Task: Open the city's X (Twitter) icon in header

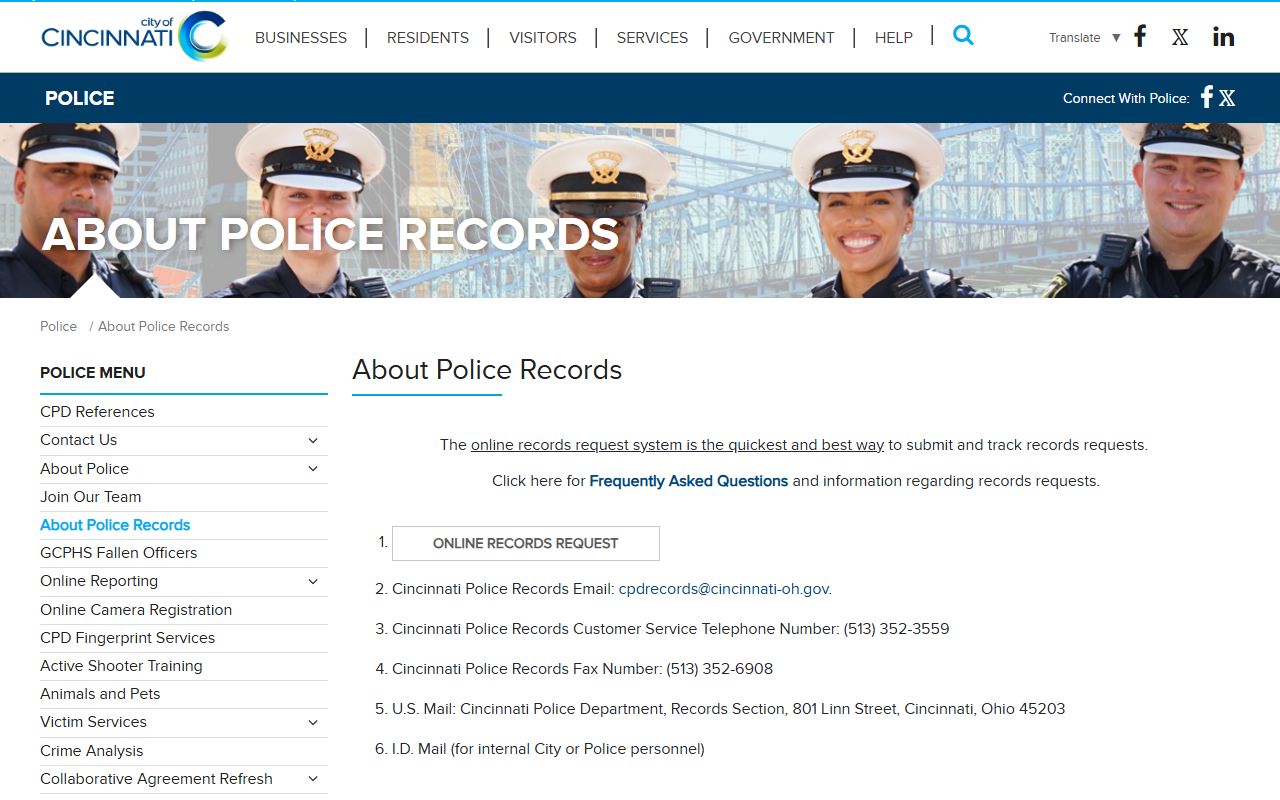Action: 1180,37
